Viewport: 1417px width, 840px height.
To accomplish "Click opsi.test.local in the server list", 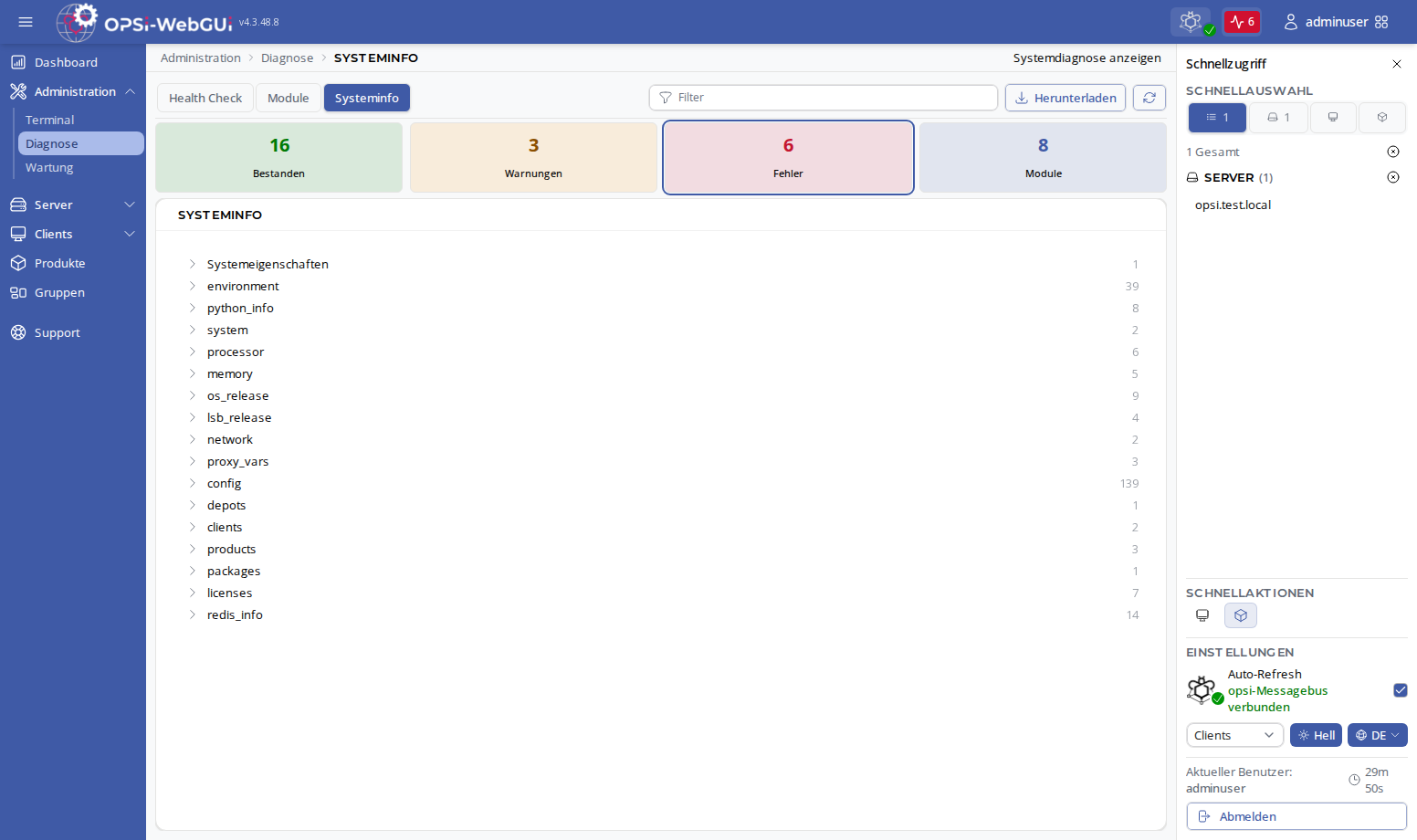I will (x=1233, y=205).
